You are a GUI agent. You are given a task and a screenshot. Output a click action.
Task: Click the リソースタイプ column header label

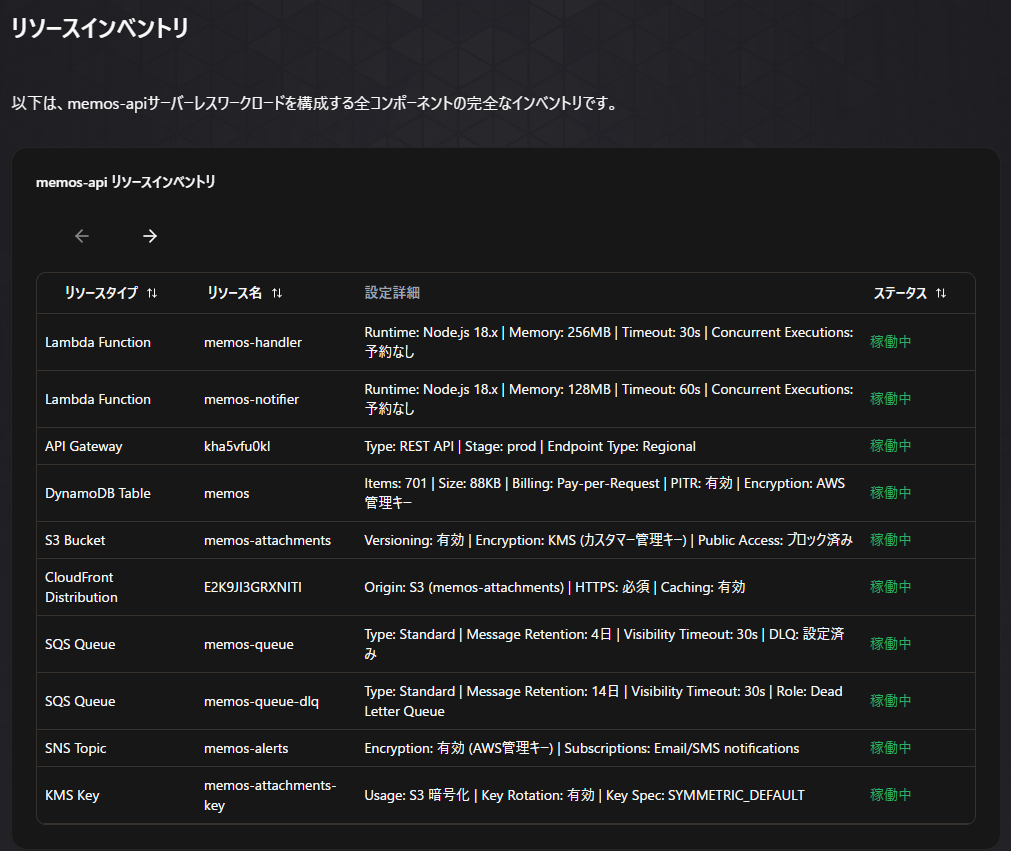coord(101,293)
